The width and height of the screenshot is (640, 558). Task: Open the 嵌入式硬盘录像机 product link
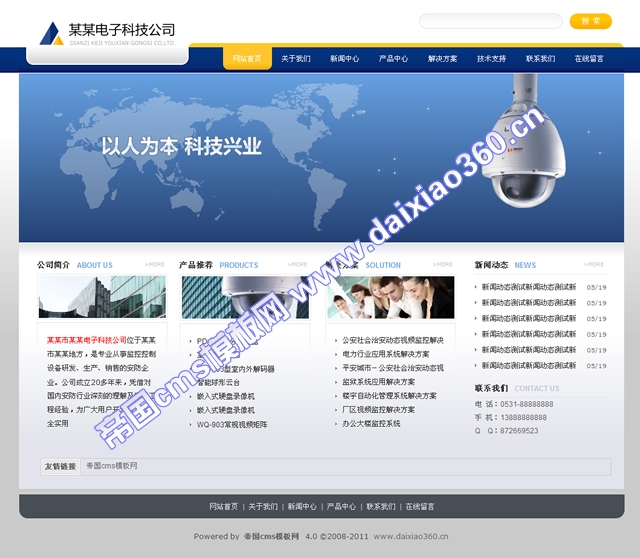226,396
